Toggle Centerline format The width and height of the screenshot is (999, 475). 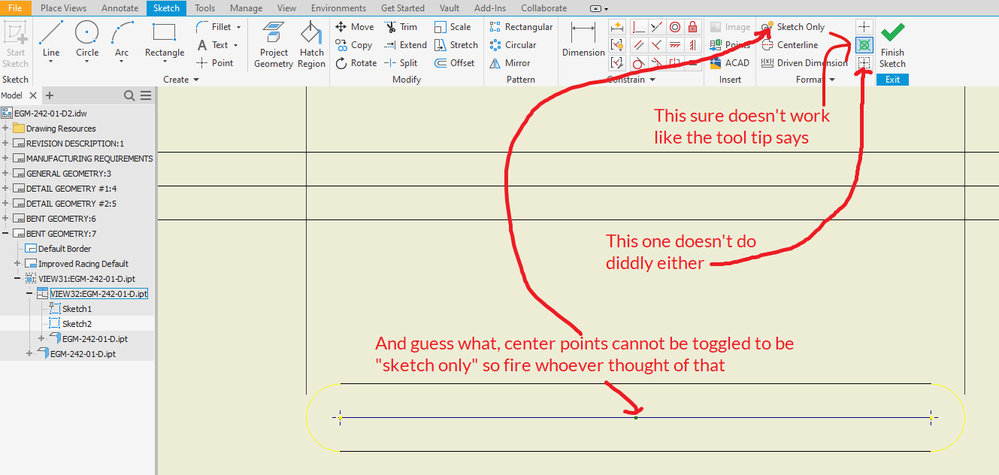789,45
